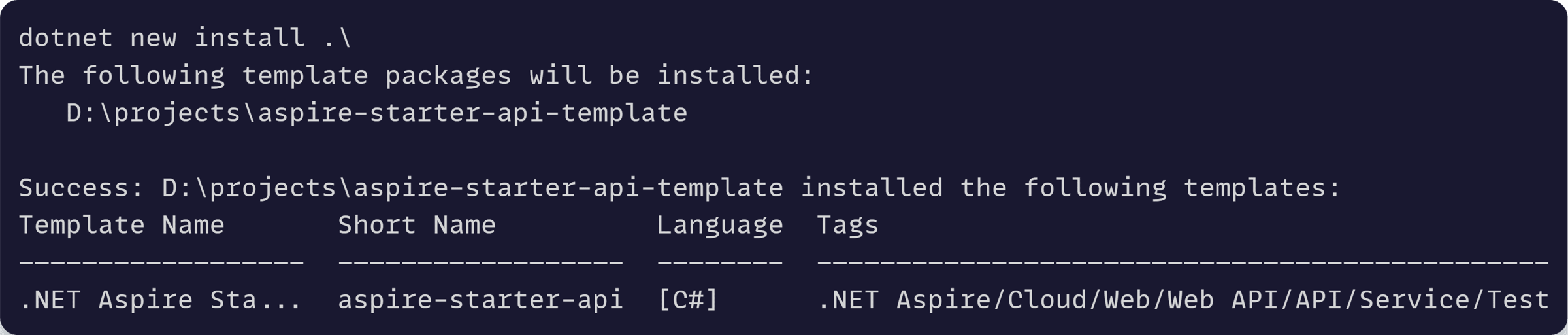The width and height of the screenshot is (1568, 335).
Task: Click the word 'install' in the command
Action: click(x=250, y=38)
